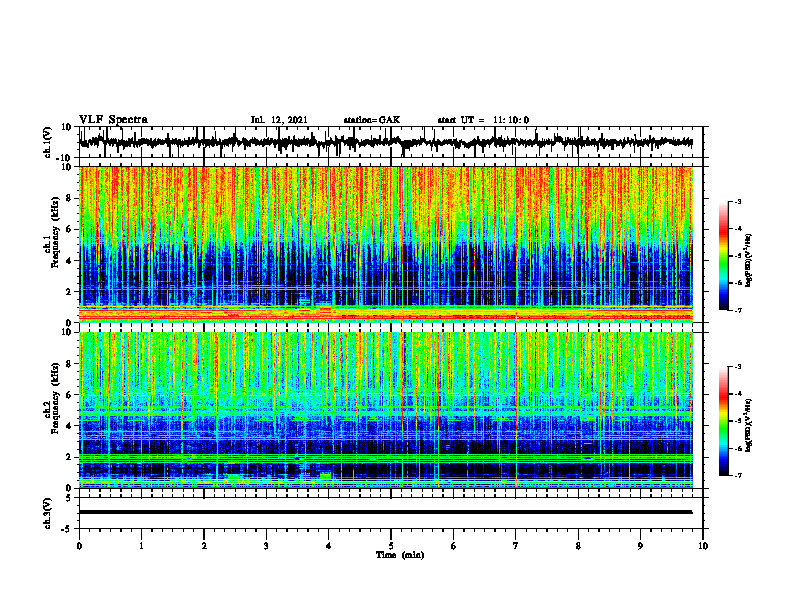The image size is (792, 612).
Task: Click the "station=GAK" header text
Action: [x=372, y=120]
